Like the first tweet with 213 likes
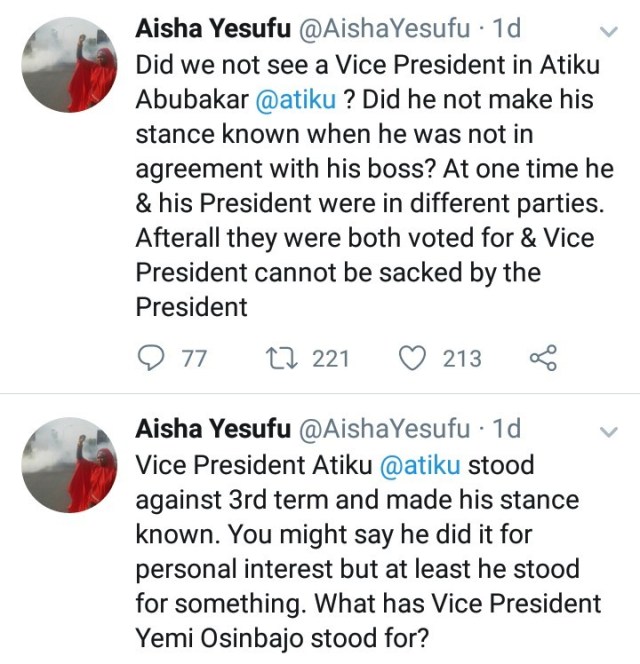This screenshot has width=640, height=664. tap(411, 358)
